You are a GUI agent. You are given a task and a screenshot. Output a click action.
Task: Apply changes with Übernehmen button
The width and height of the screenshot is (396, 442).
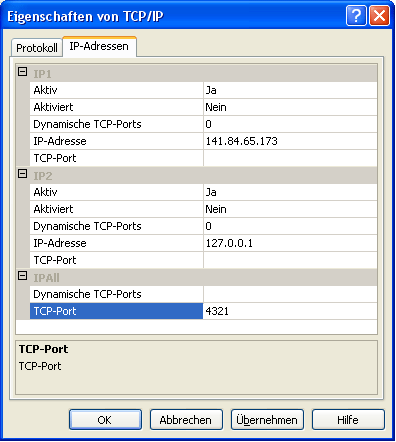coord(267,420)
